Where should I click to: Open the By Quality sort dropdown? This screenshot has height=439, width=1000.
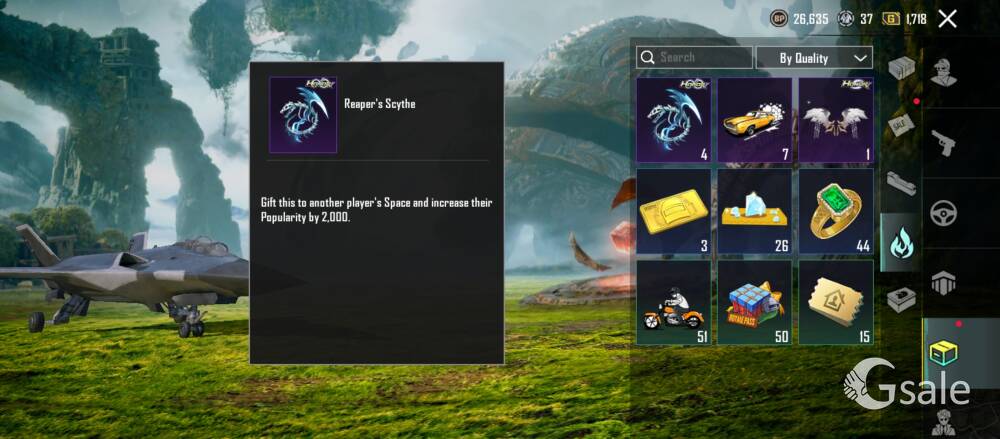tap(814, 57)
